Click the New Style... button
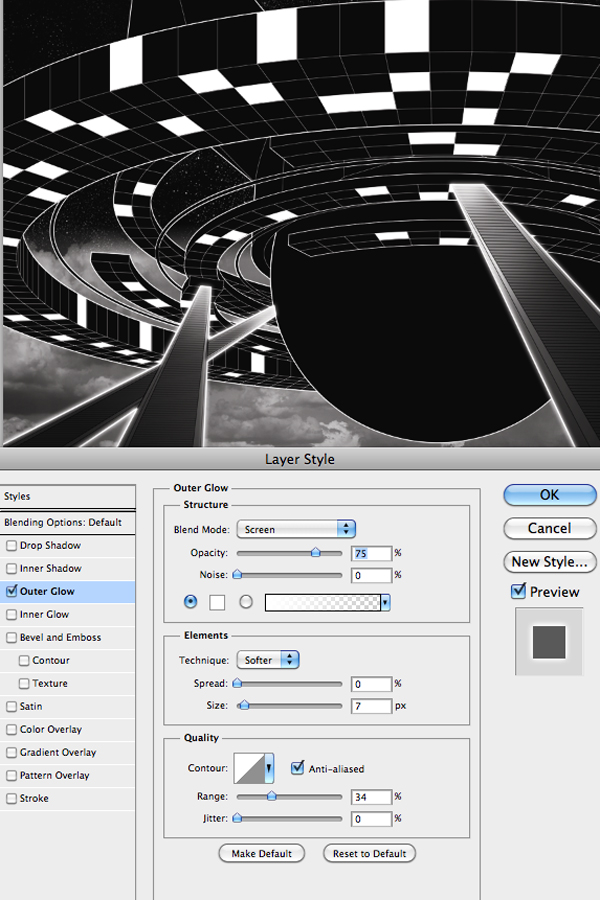 tap(549, 562)
